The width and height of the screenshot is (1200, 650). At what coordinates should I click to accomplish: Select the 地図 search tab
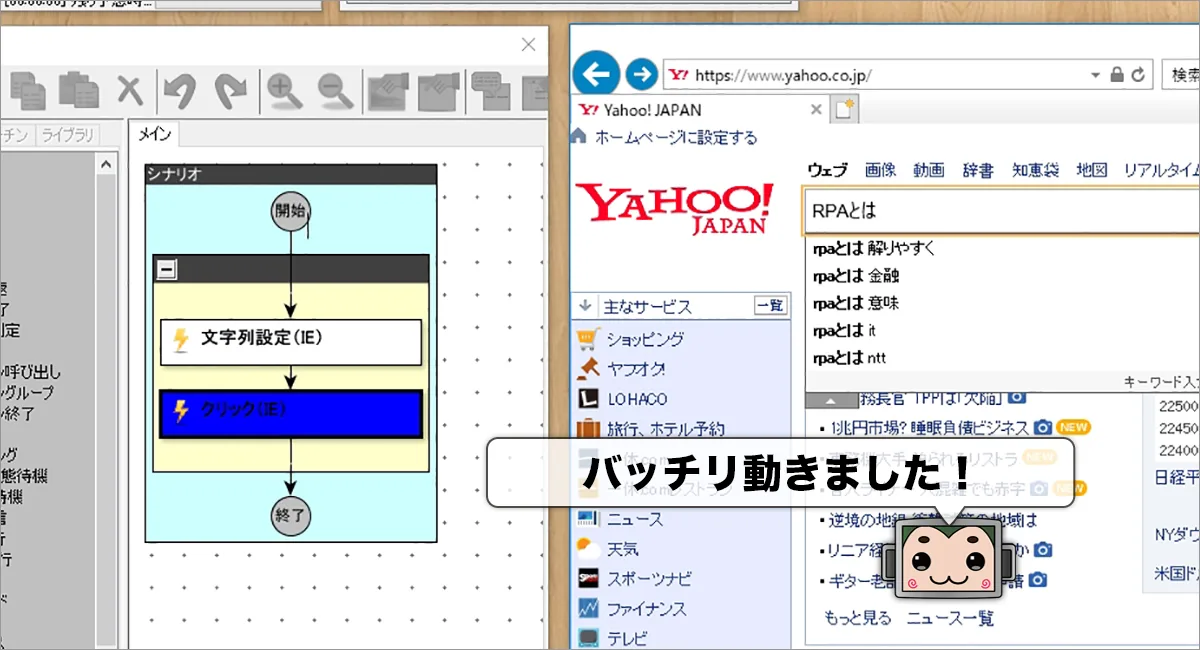[x=1092, y=170]
